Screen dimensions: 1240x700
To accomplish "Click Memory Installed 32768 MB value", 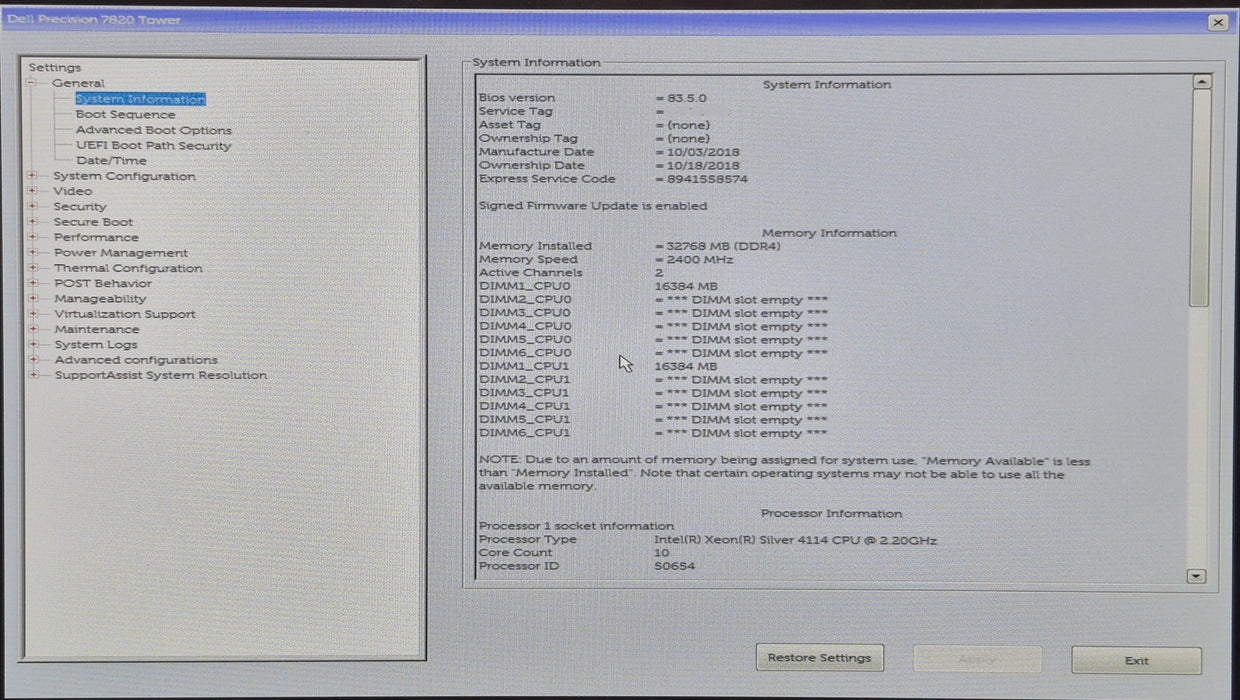I will pos(725,246).
